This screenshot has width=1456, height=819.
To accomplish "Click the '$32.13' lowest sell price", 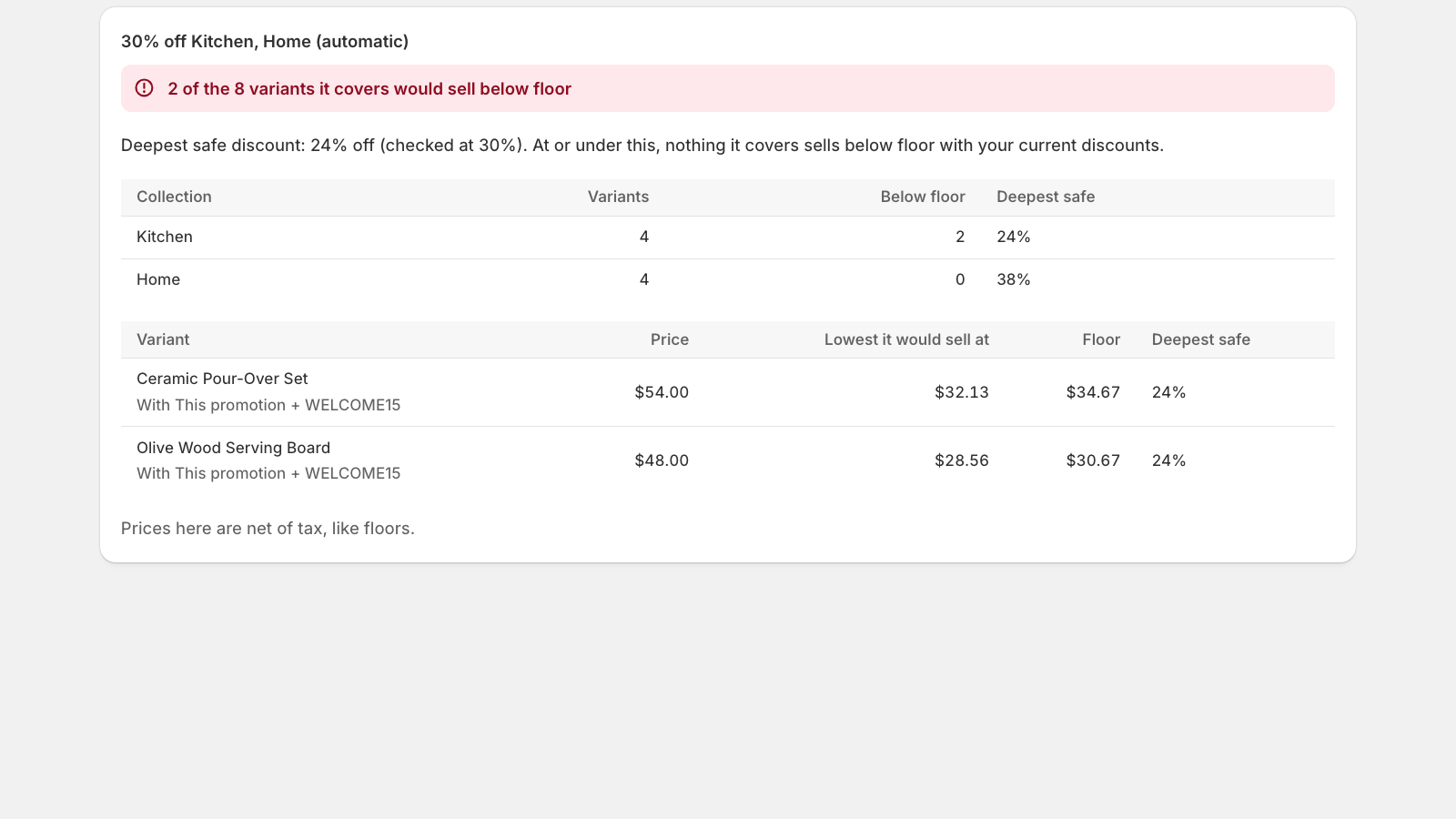I will pyautogui.click(x=962, y=392).
